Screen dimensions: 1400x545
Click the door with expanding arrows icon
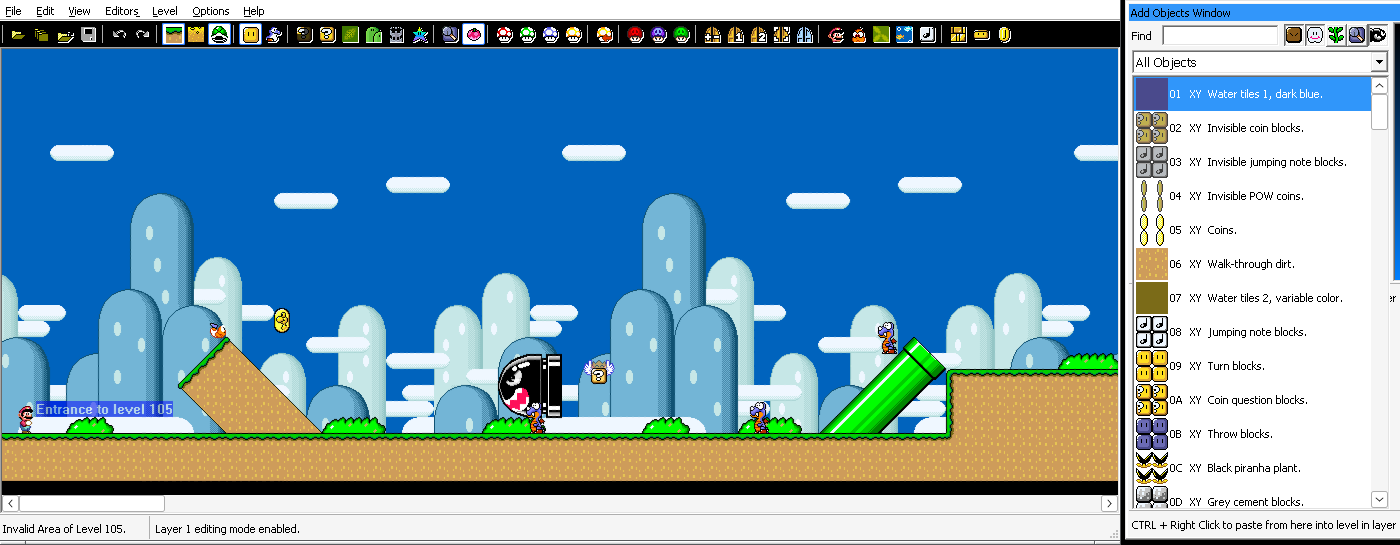click(x=782, y=35)
